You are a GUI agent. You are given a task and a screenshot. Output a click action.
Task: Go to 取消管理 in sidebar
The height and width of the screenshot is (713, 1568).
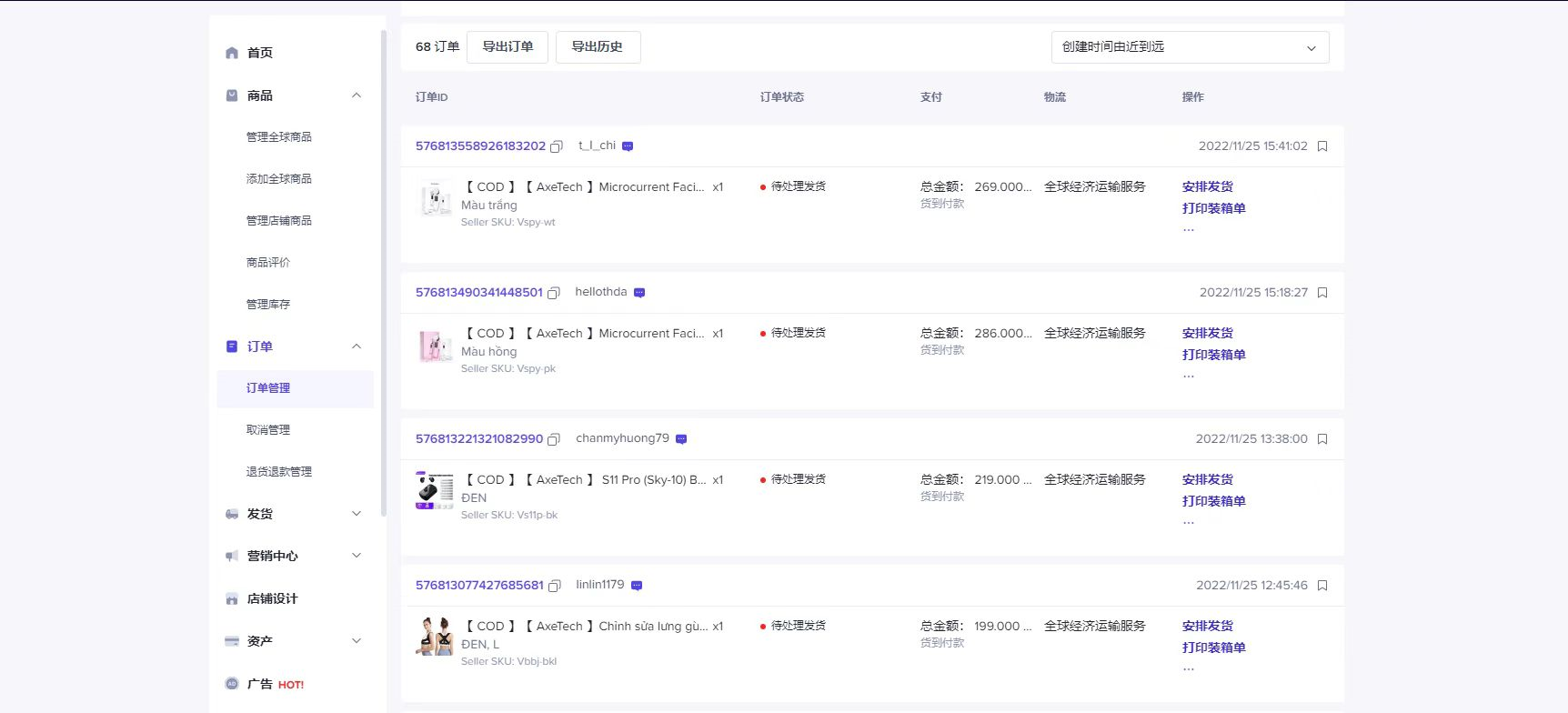268,430
